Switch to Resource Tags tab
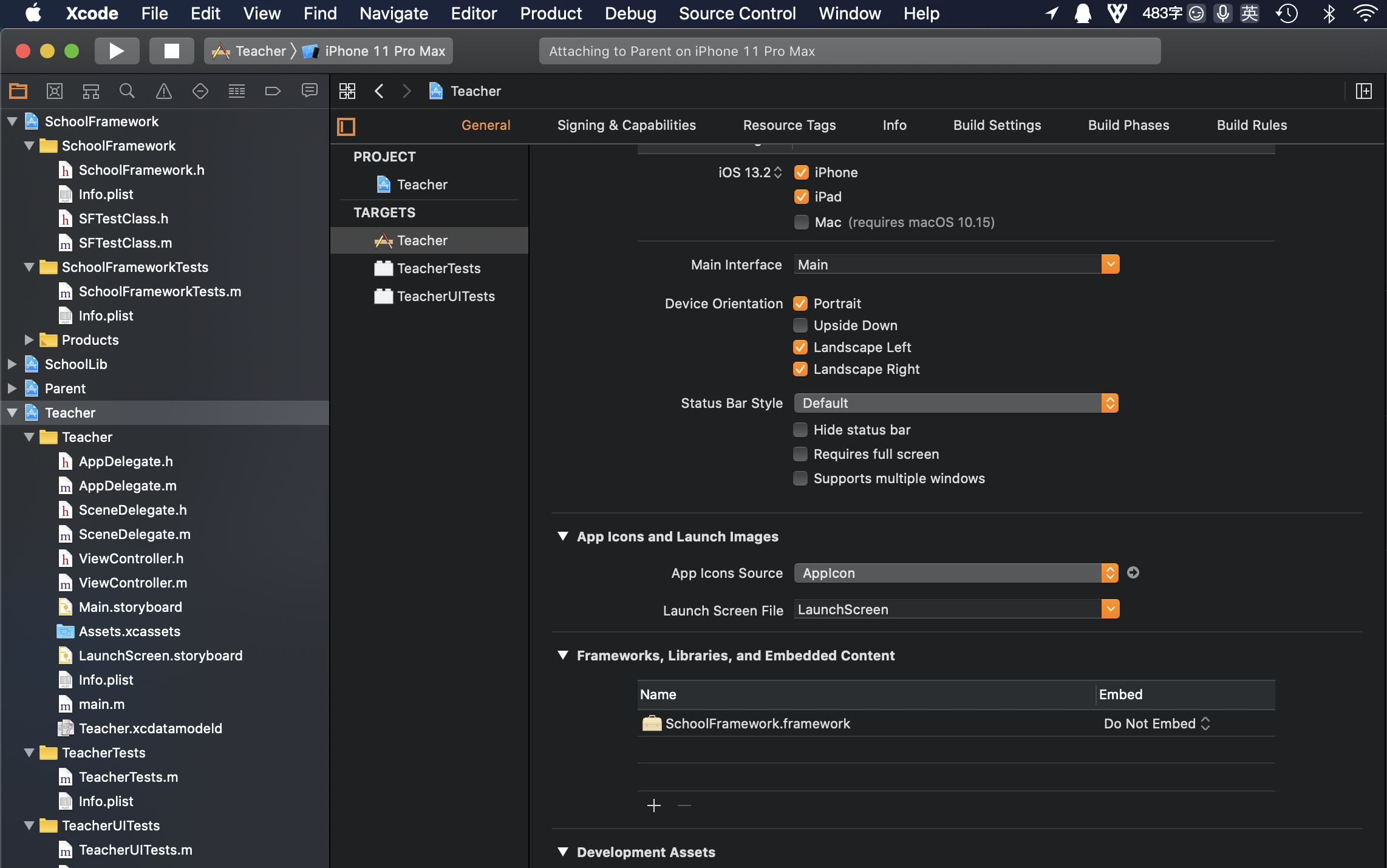The image size is (1387, 868). coord(789,125)
